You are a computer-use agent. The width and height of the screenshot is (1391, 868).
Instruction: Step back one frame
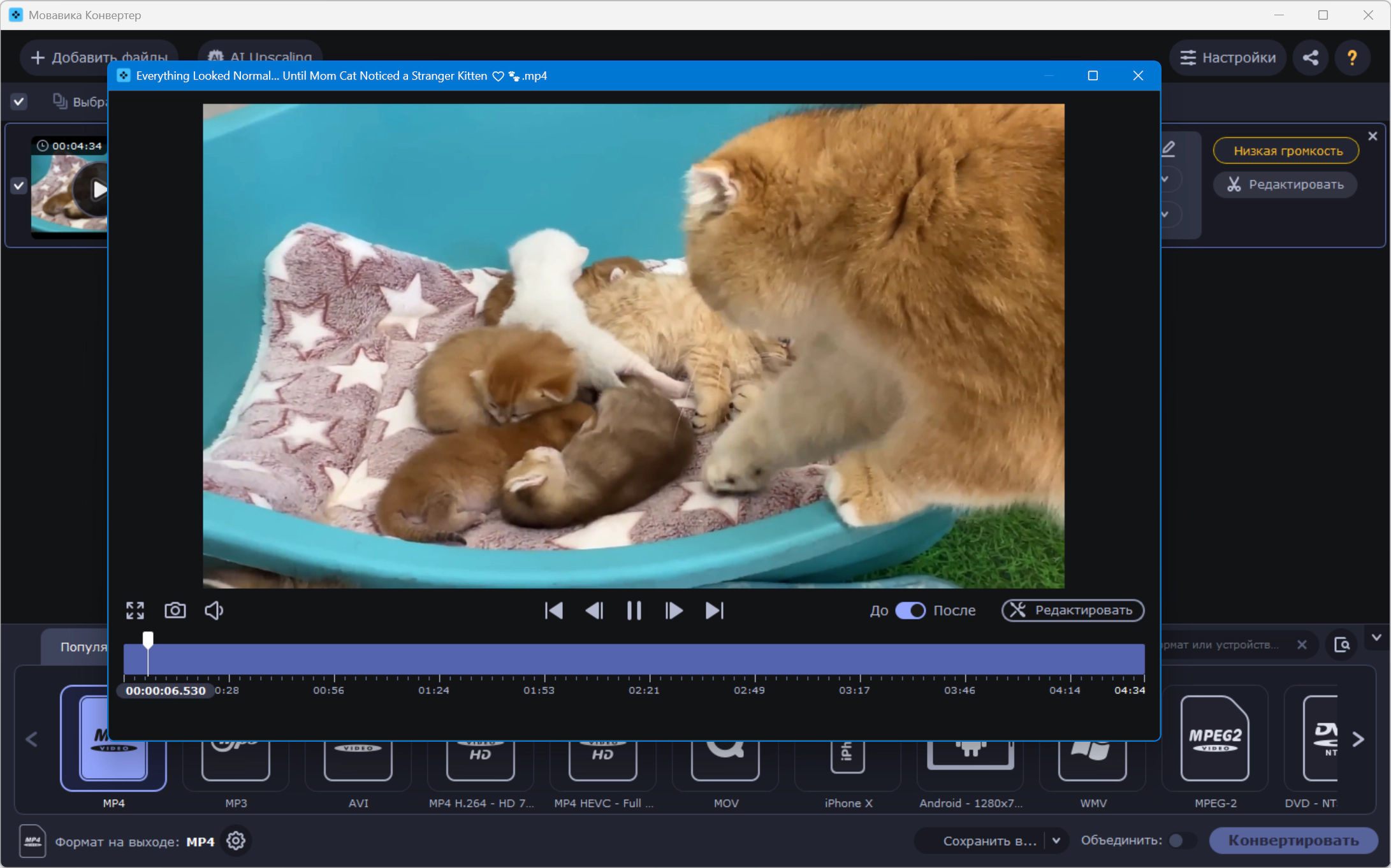click(594, 611)
